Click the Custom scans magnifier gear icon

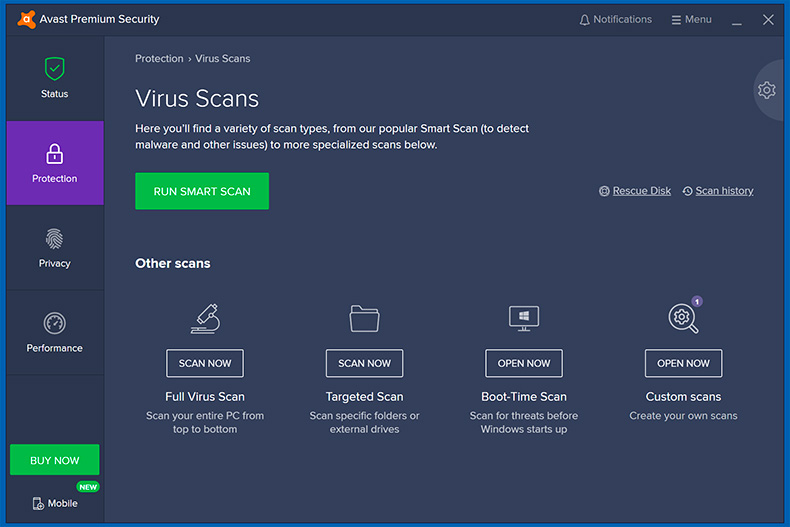(x=683, y=318)
